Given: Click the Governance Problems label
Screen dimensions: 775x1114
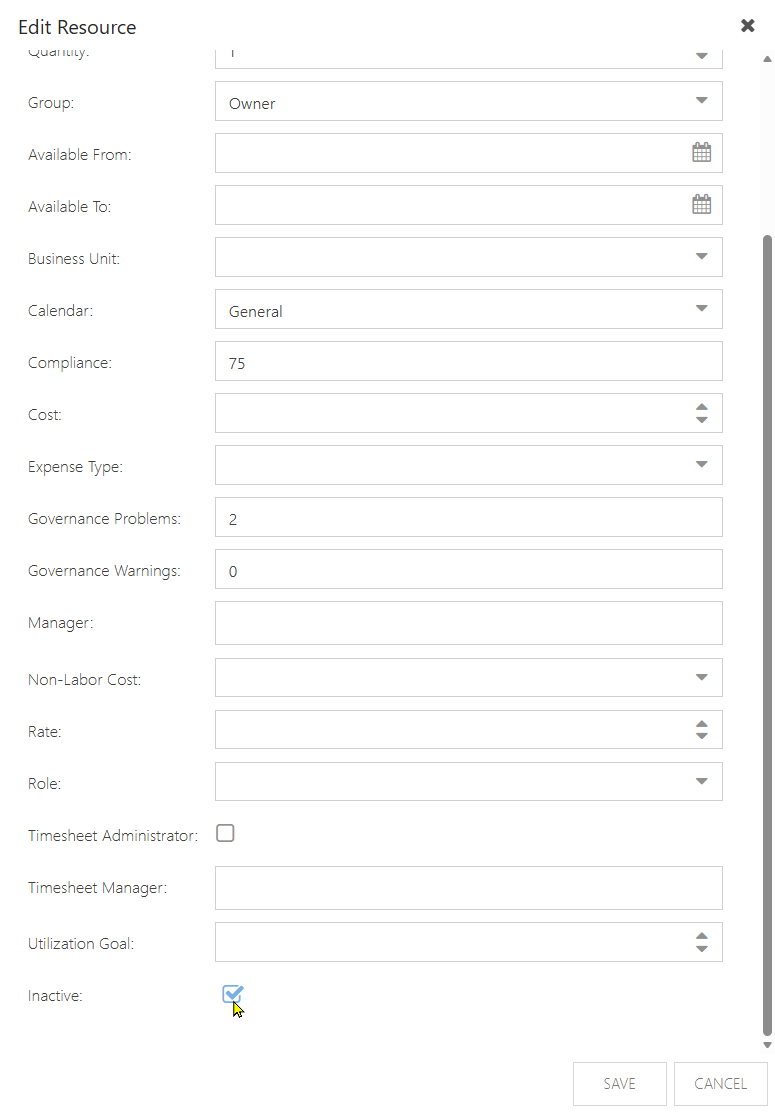Looking at the screenshot, I should [x=104, y=519].
